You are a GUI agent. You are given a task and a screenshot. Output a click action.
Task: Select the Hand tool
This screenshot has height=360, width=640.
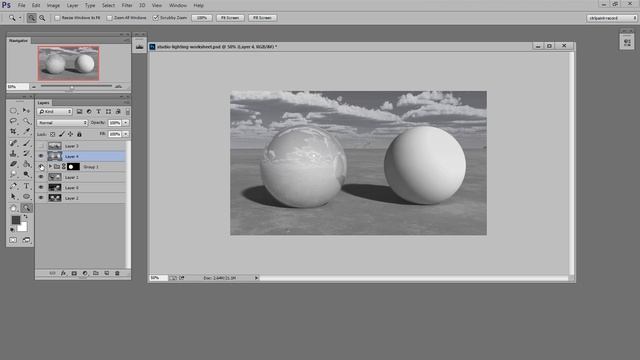[13, 208]
